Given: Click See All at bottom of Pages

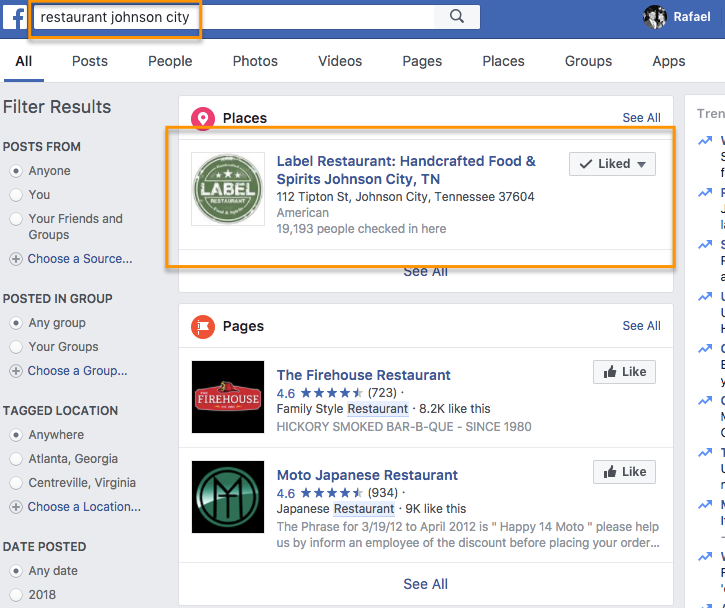Looking at the screenshot, I should (x=425, y=584).
